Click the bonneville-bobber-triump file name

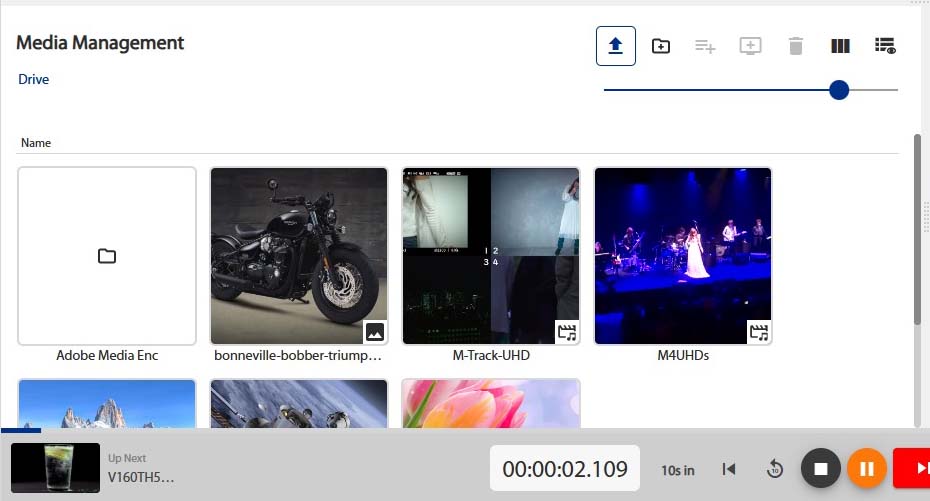pos(298,355)
